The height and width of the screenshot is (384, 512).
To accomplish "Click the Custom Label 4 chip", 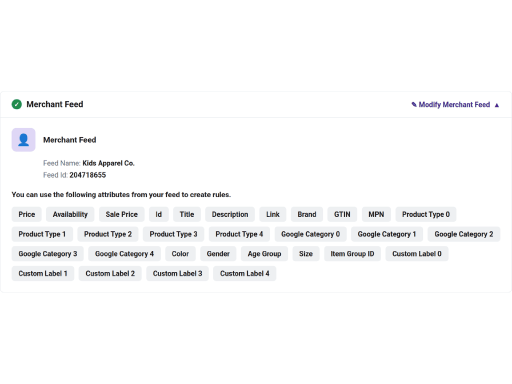I will 245,273.
